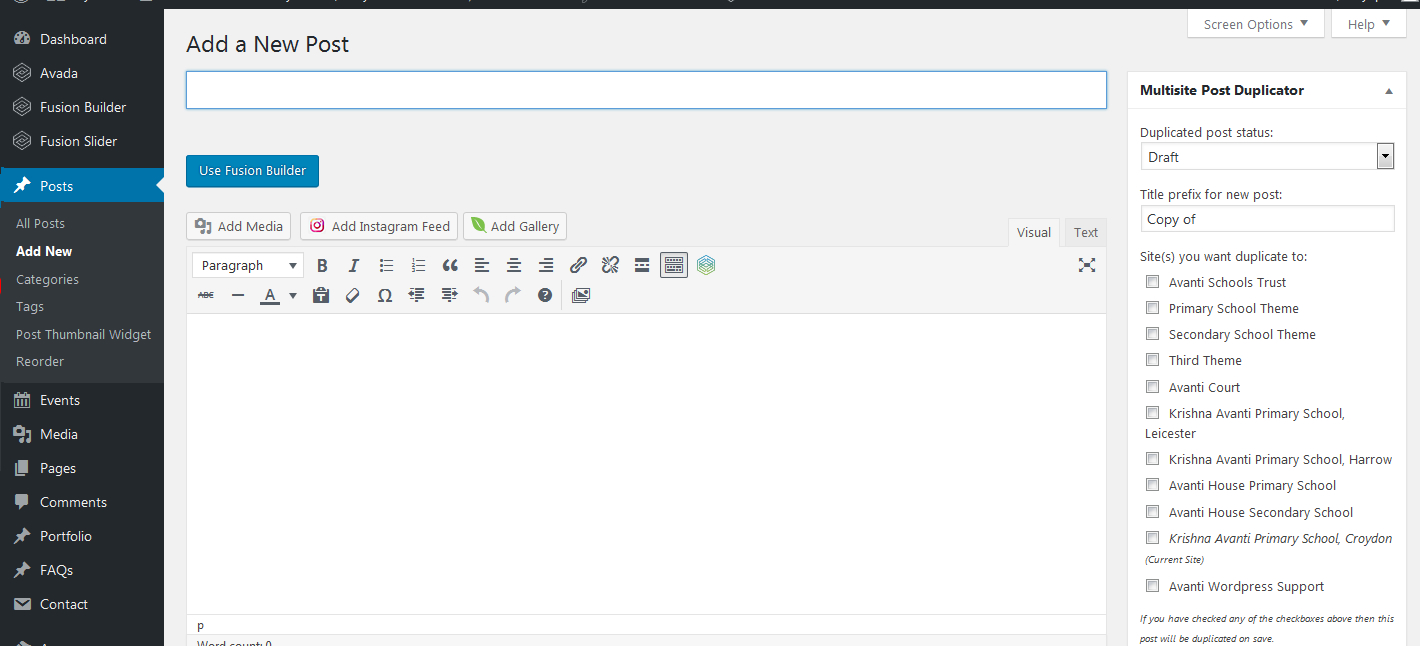Check the Avanti Court site

click(x=1153, y=386)
